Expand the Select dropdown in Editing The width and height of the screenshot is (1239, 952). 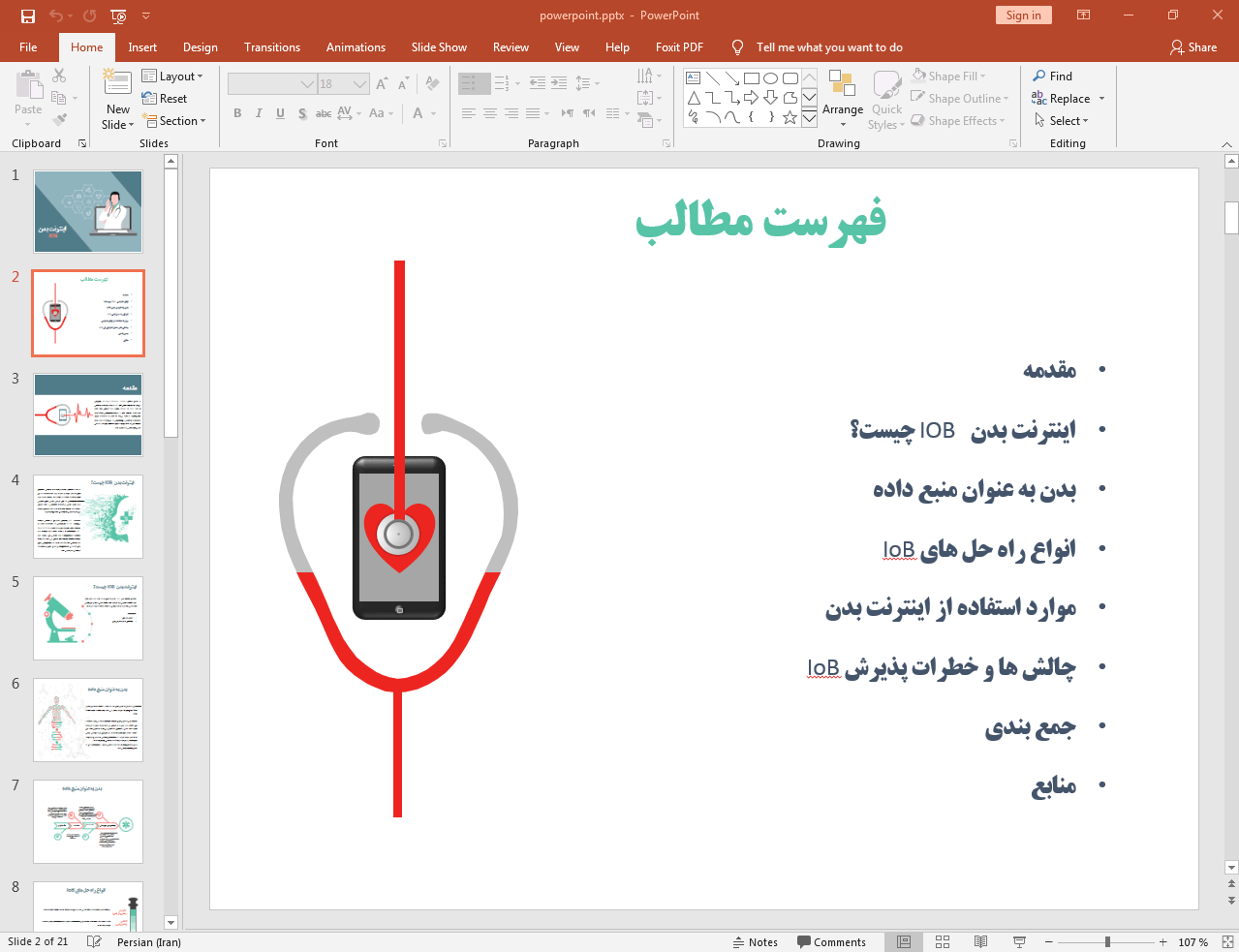coord(1062,121)
